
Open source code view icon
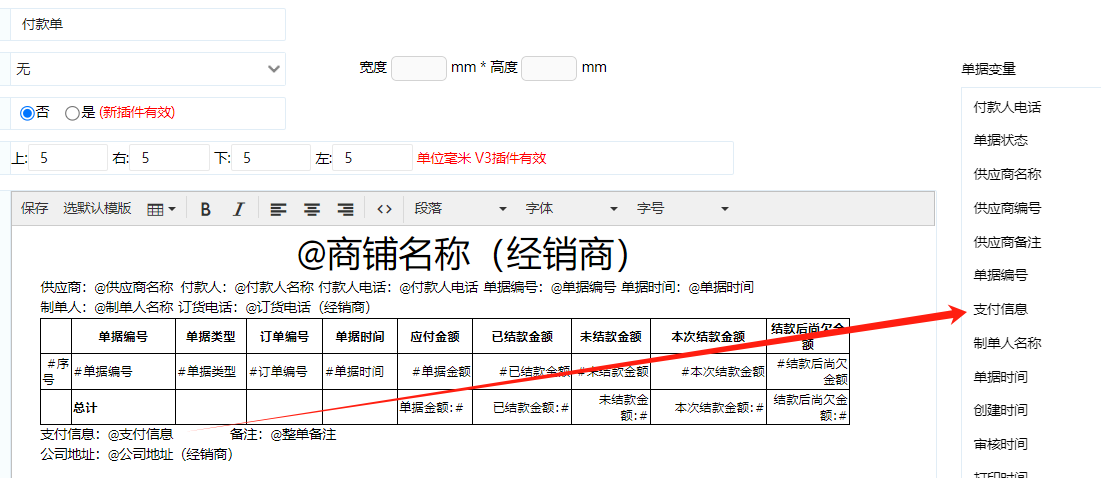tap(384, 209)
